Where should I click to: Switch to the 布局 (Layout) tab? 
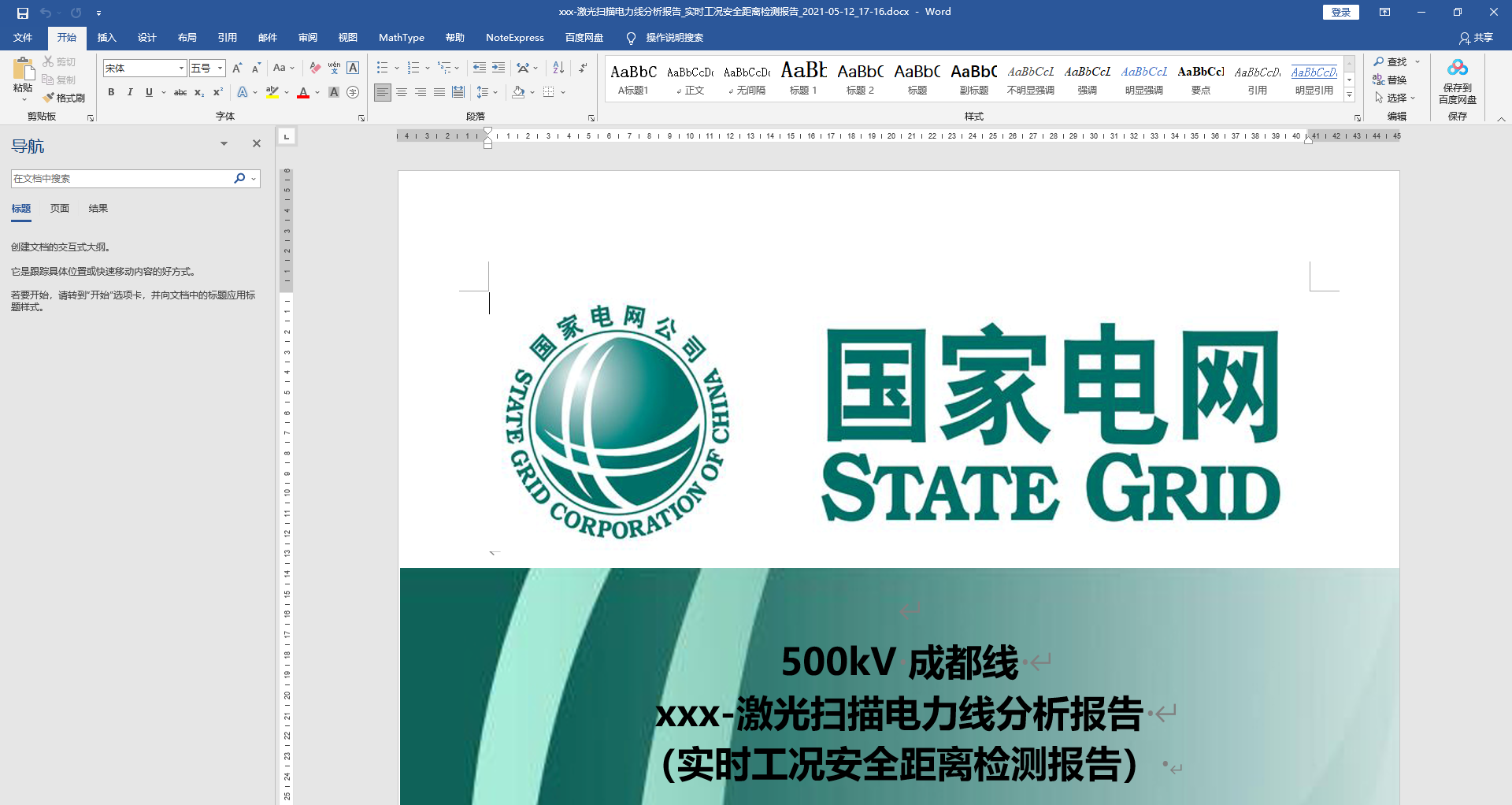pyautogui.click(x=187, y=38)
